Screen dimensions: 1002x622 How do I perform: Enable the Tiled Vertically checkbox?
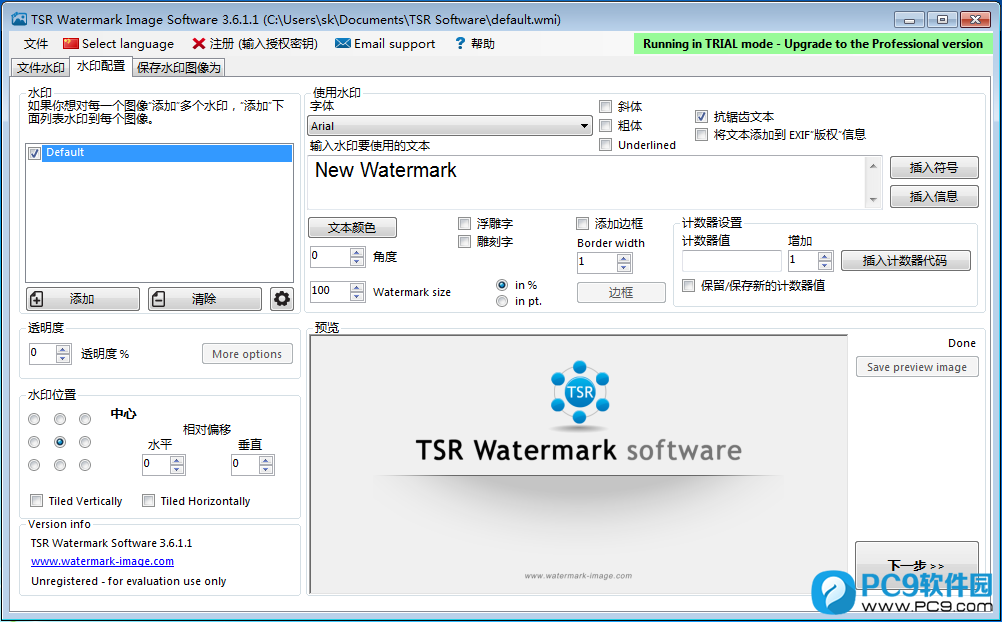pyautogui.click(x=36, y=501)
